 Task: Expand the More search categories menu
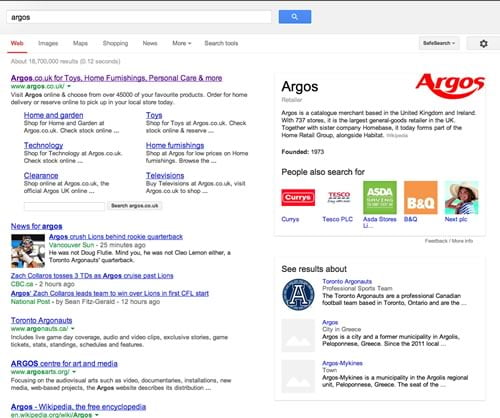click(182, 43)
